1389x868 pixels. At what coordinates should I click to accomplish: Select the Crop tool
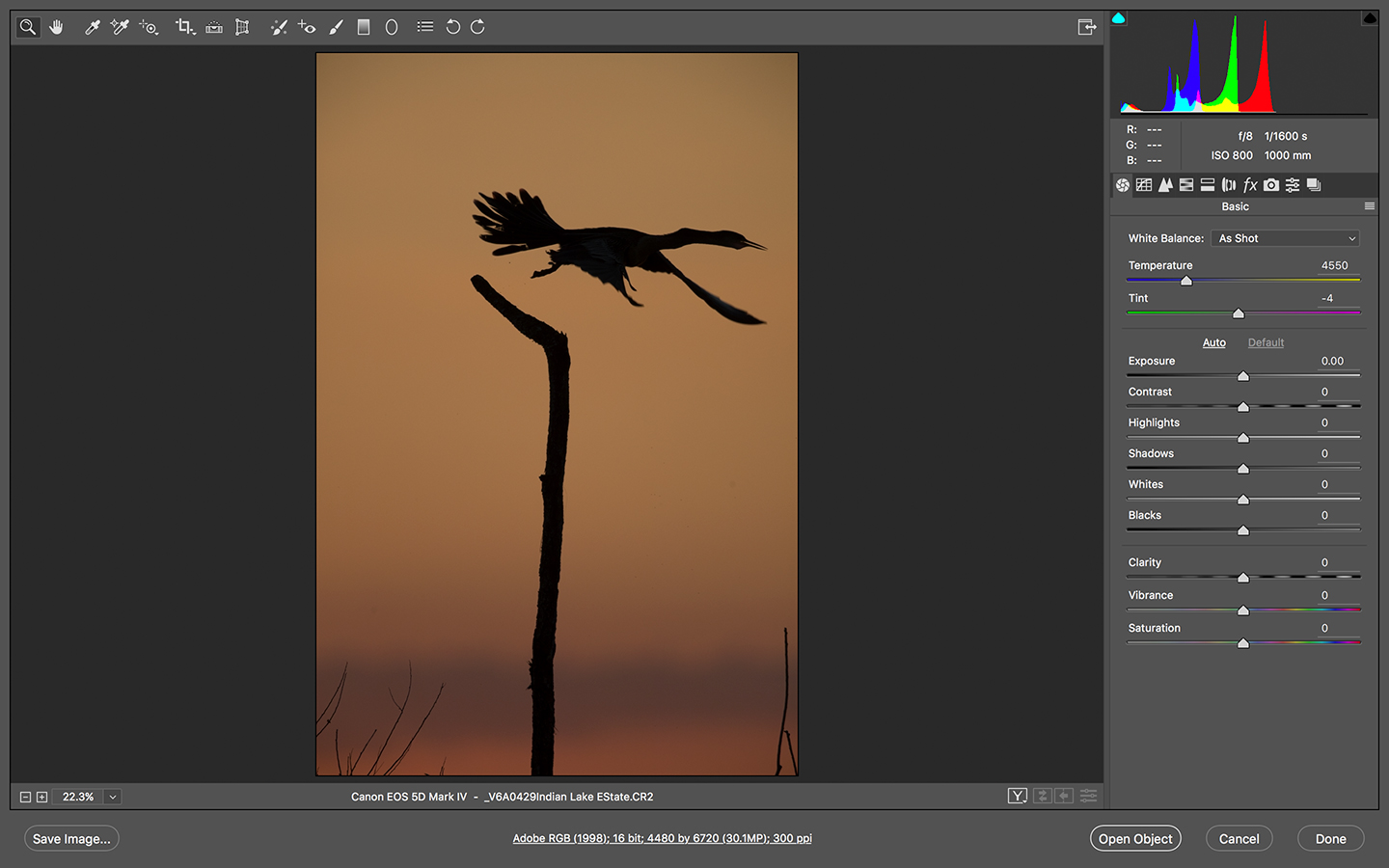tap(185, 27)
